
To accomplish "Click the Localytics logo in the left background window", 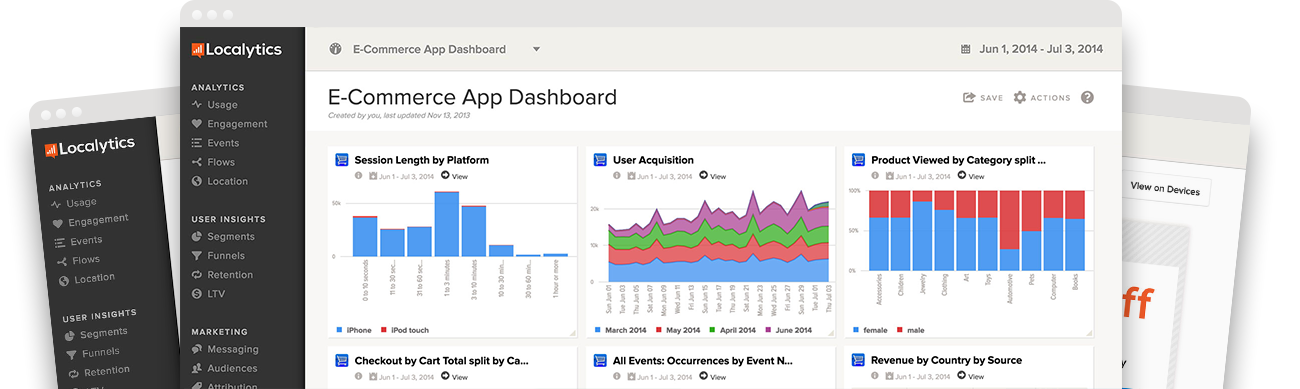I will [90, 148].
